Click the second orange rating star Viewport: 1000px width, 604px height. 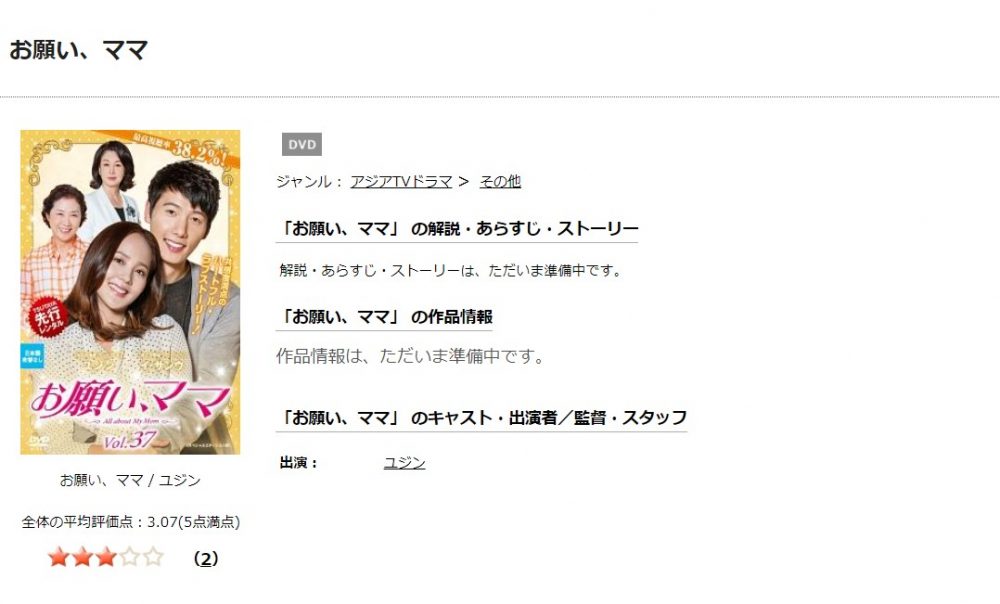[82, 557]
